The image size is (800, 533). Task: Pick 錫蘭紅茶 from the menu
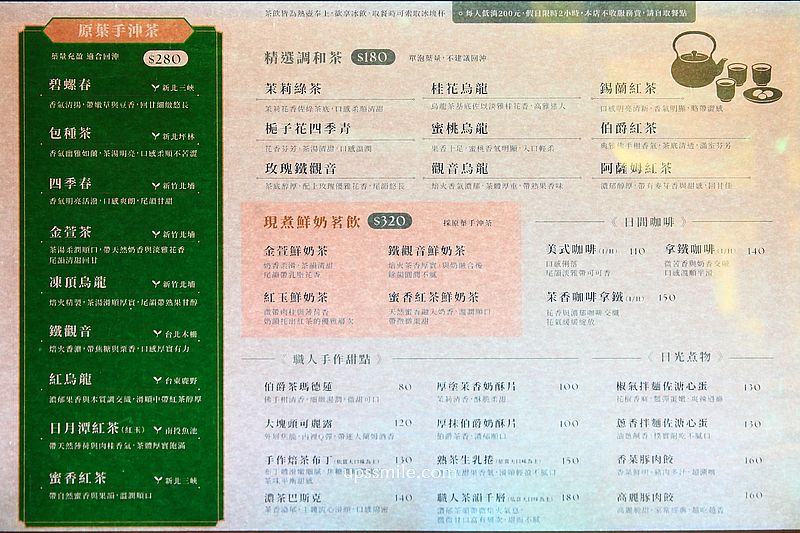click(629, 88)
